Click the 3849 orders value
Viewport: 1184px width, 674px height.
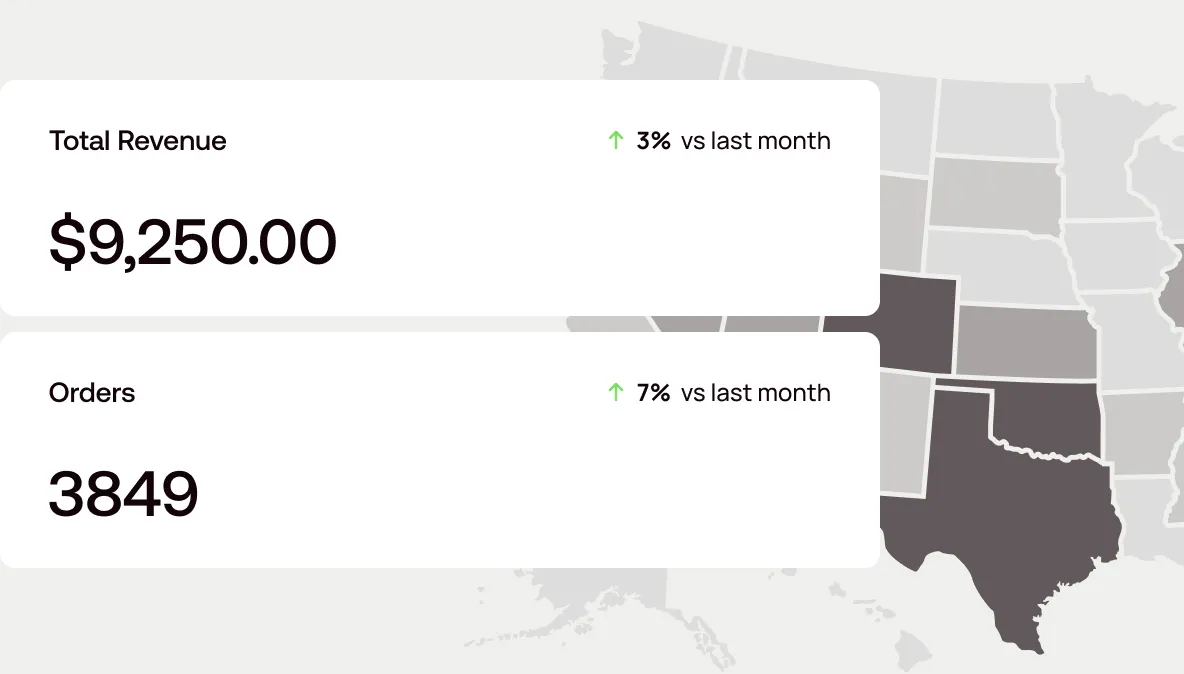pyautogui.click(x=124, y=491)
